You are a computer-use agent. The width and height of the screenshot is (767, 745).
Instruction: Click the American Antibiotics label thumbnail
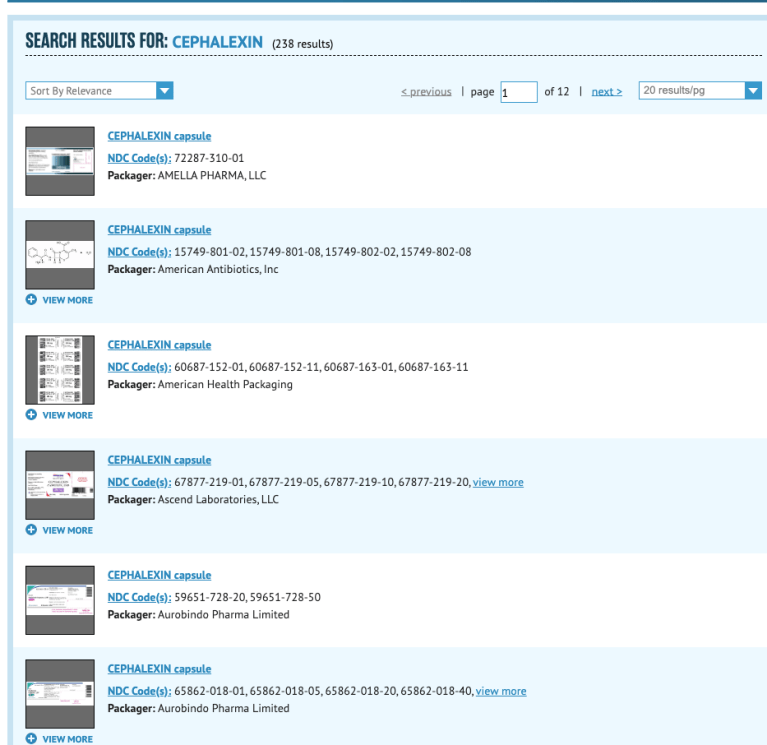[x=59, y=254]
